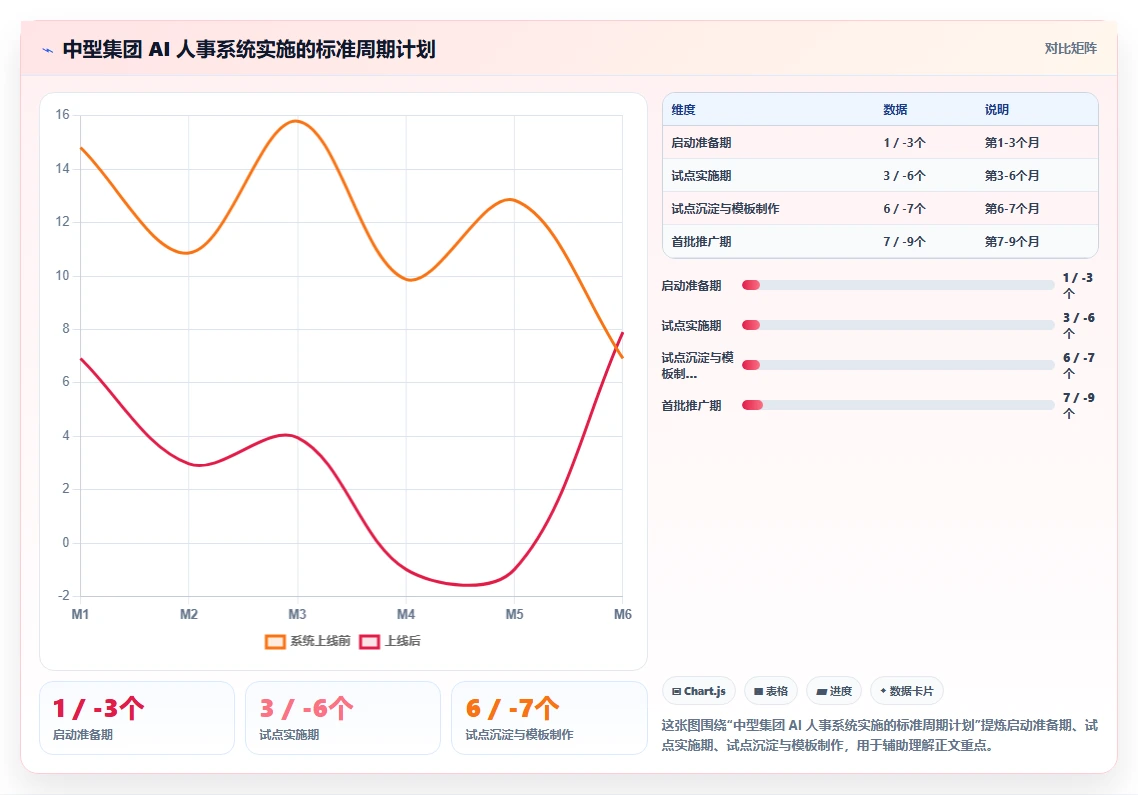
Task: Click the 对比矩阵 label in header
Action: (1071, 49)
